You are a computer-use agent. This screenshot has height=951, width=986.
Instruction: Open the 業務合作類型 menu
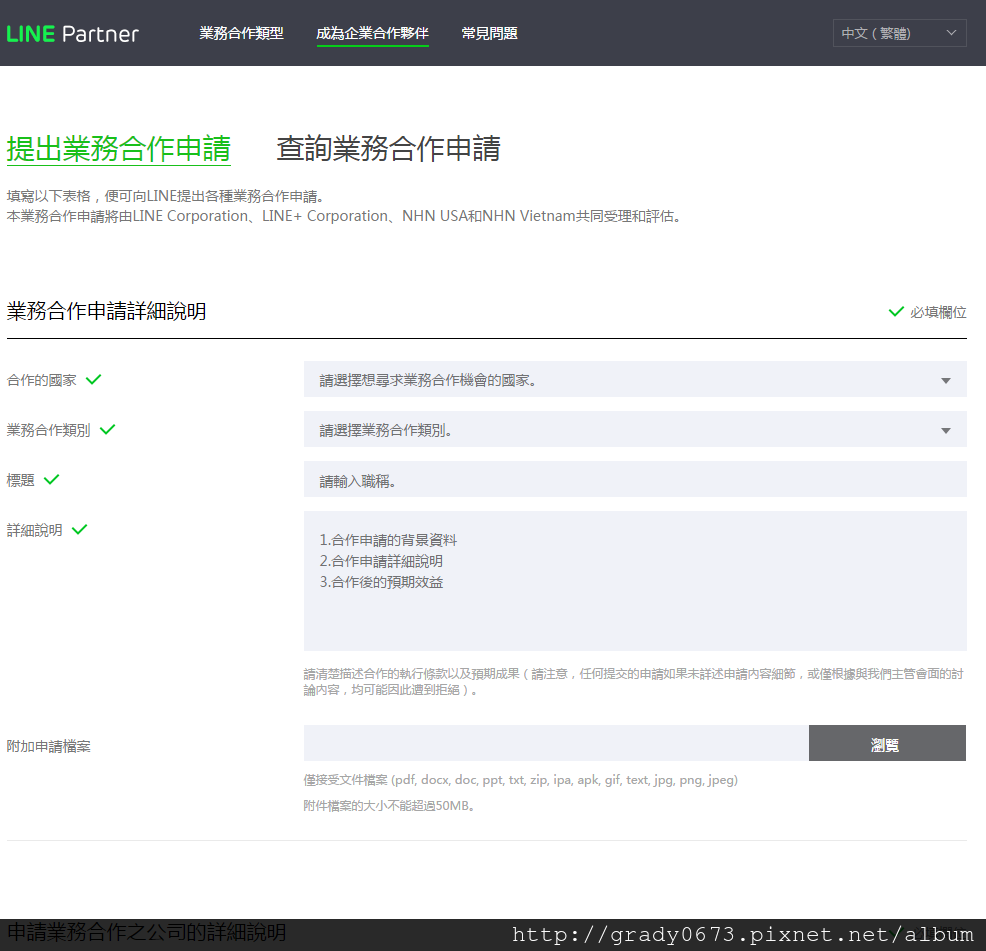pos(241,33)
